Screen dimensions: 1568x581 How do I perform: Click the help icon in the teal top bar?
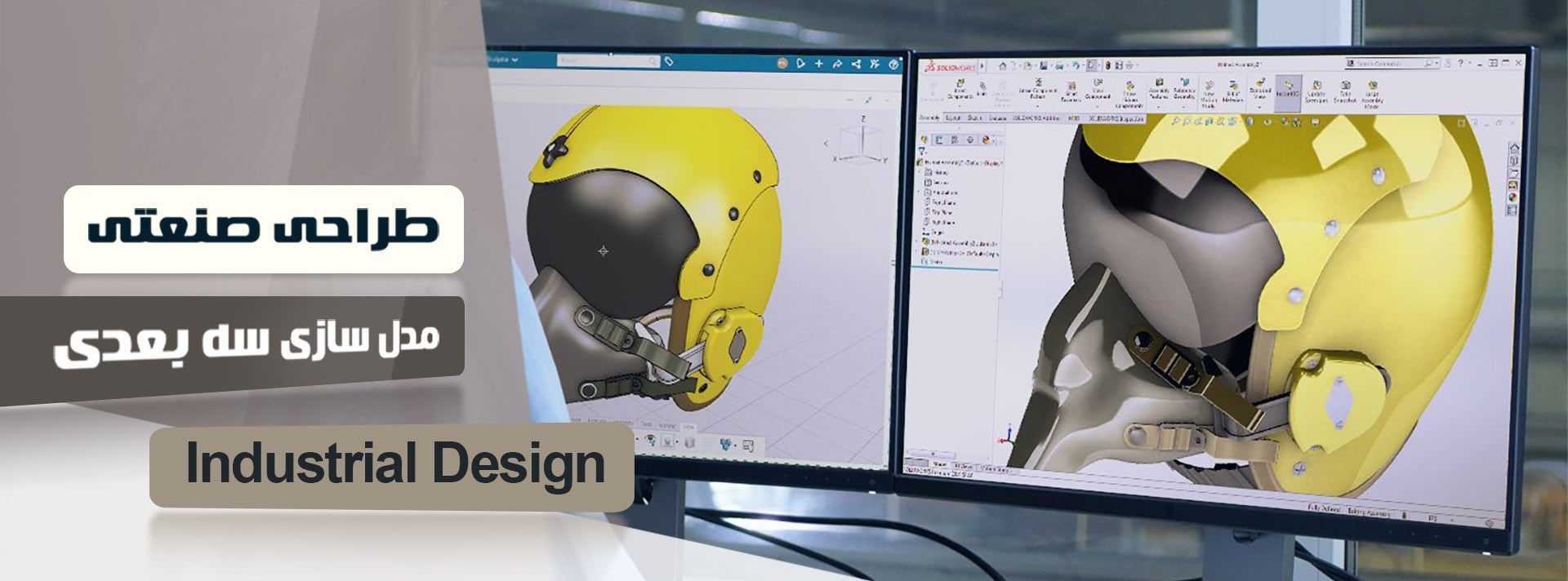[x=894, y=64]
